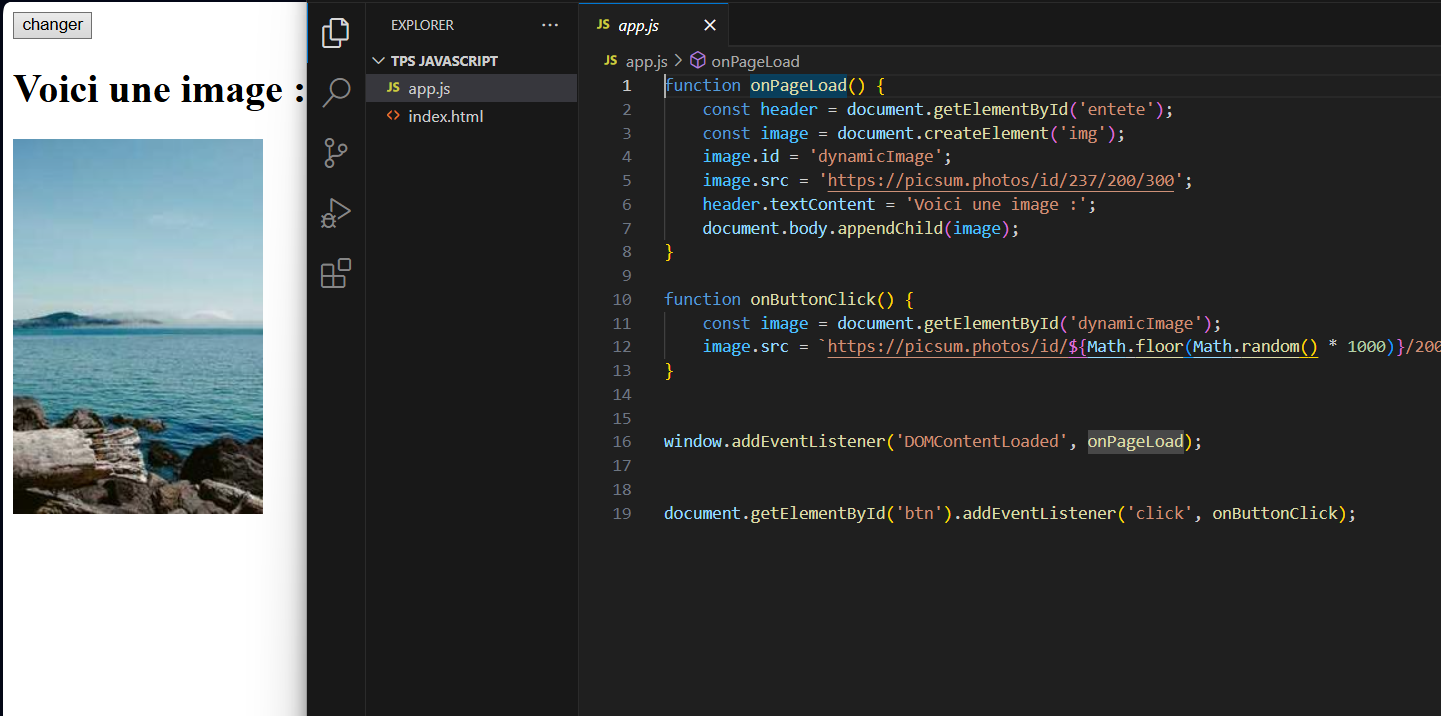The image size is (1441, 716).
Task: Open Source Control view icon
Action: coord(336,153)
